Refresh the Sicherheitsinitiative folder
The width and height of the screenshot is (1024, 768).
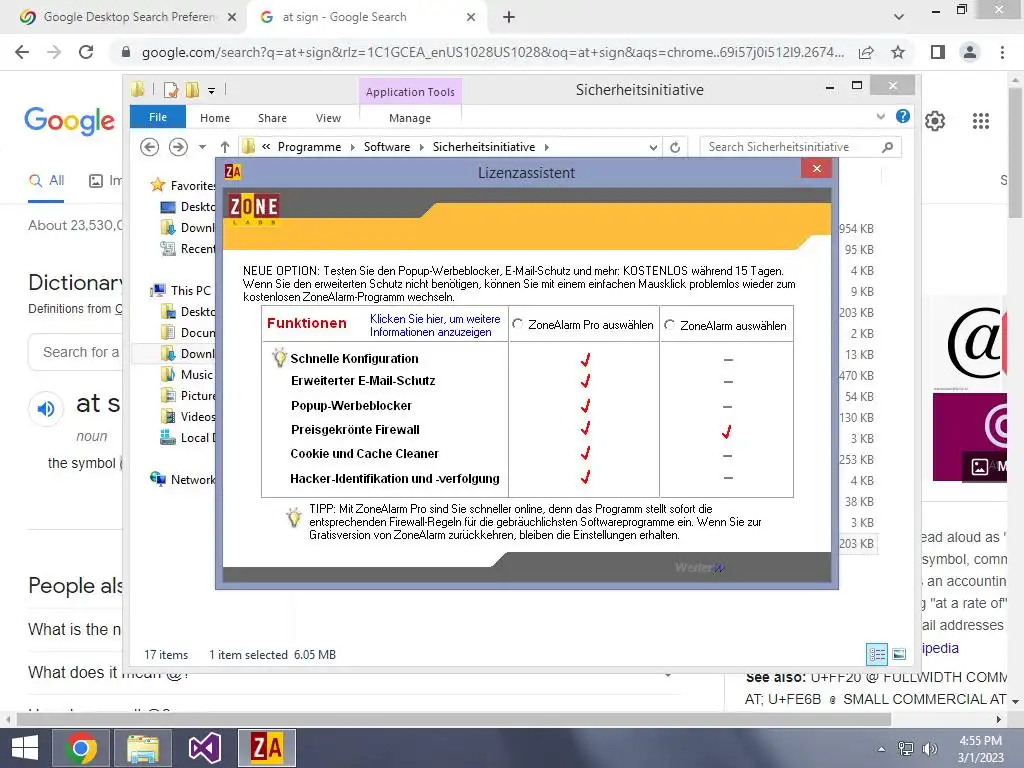pos(675,148)
